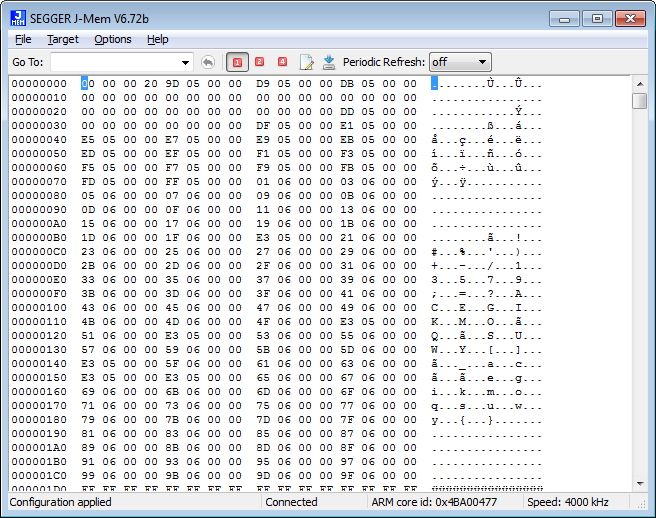Click in the Go To address field
The image size is (656, 518).
114,62
